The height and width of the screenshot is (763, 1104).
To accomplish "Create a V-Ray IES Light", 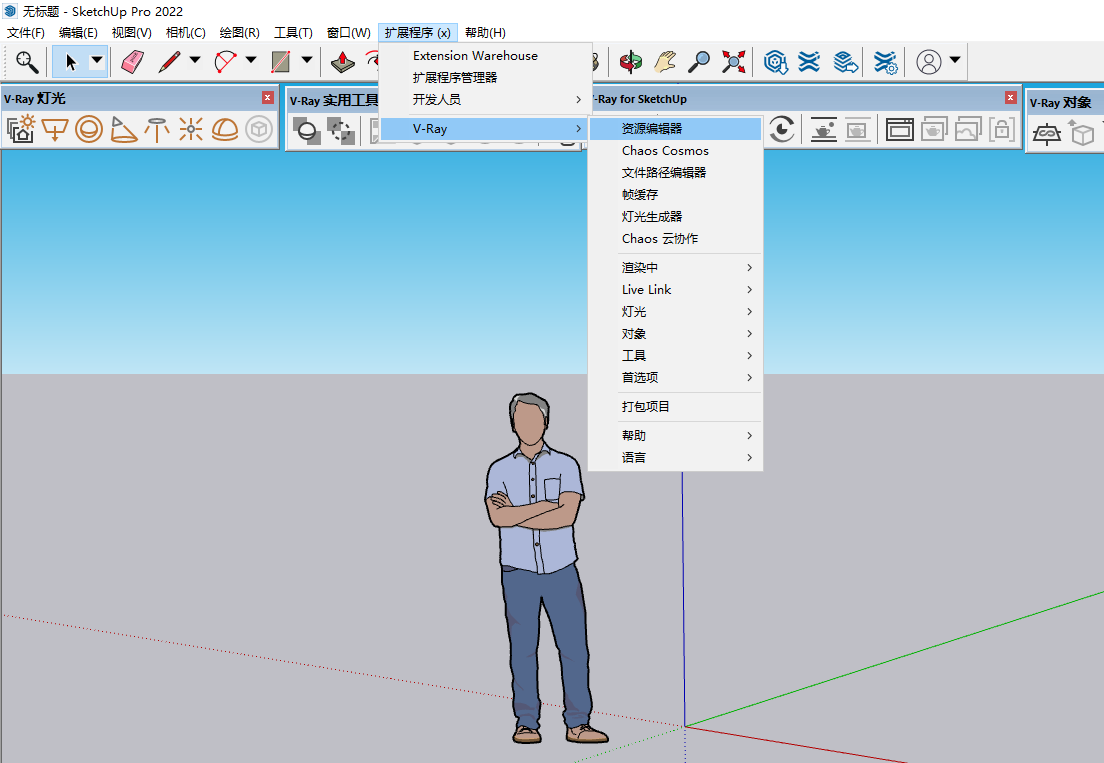I will (x=157, y=130).
